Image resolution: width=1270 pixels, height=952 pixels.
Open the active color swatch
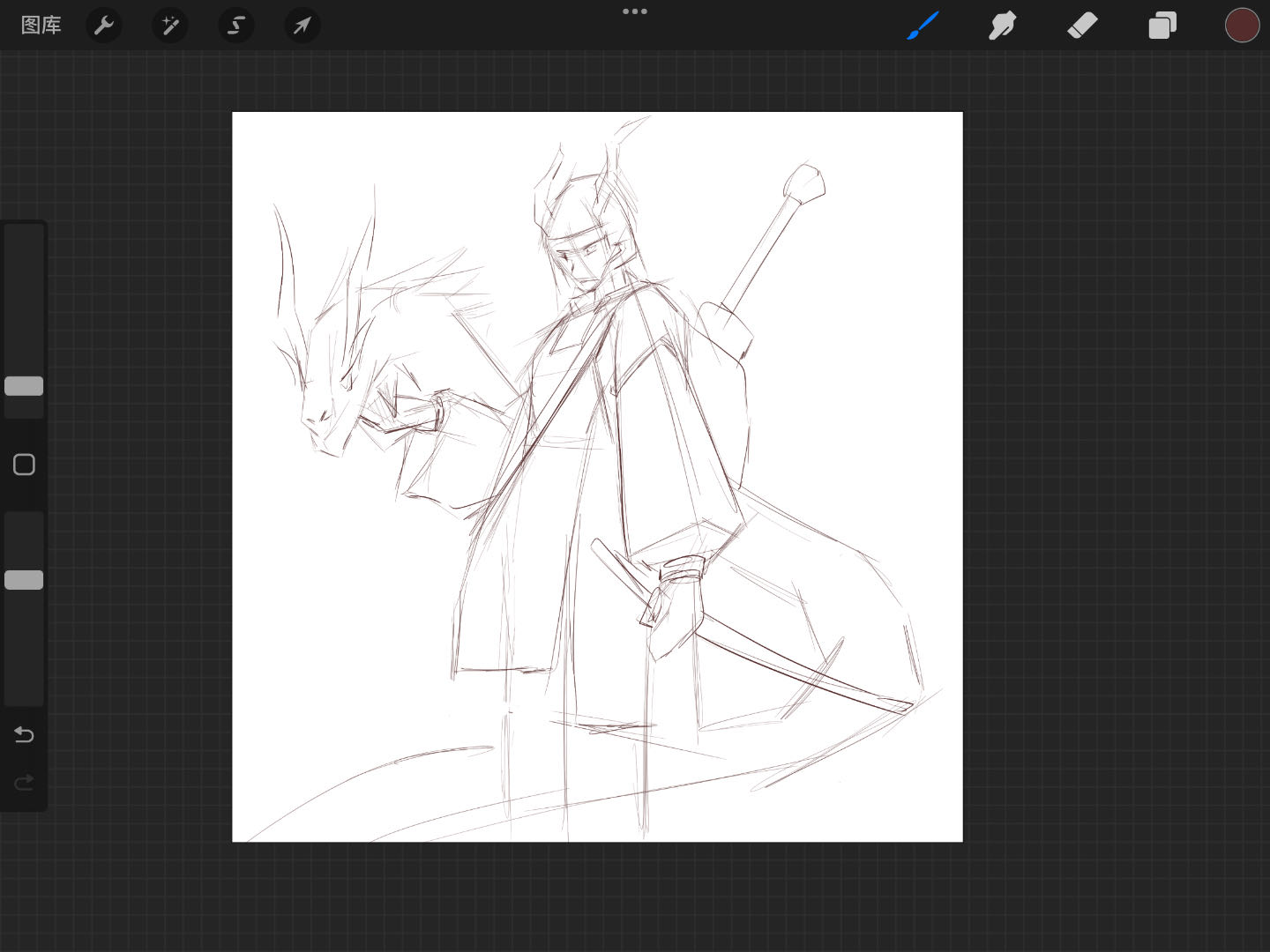click(1242, 26)
